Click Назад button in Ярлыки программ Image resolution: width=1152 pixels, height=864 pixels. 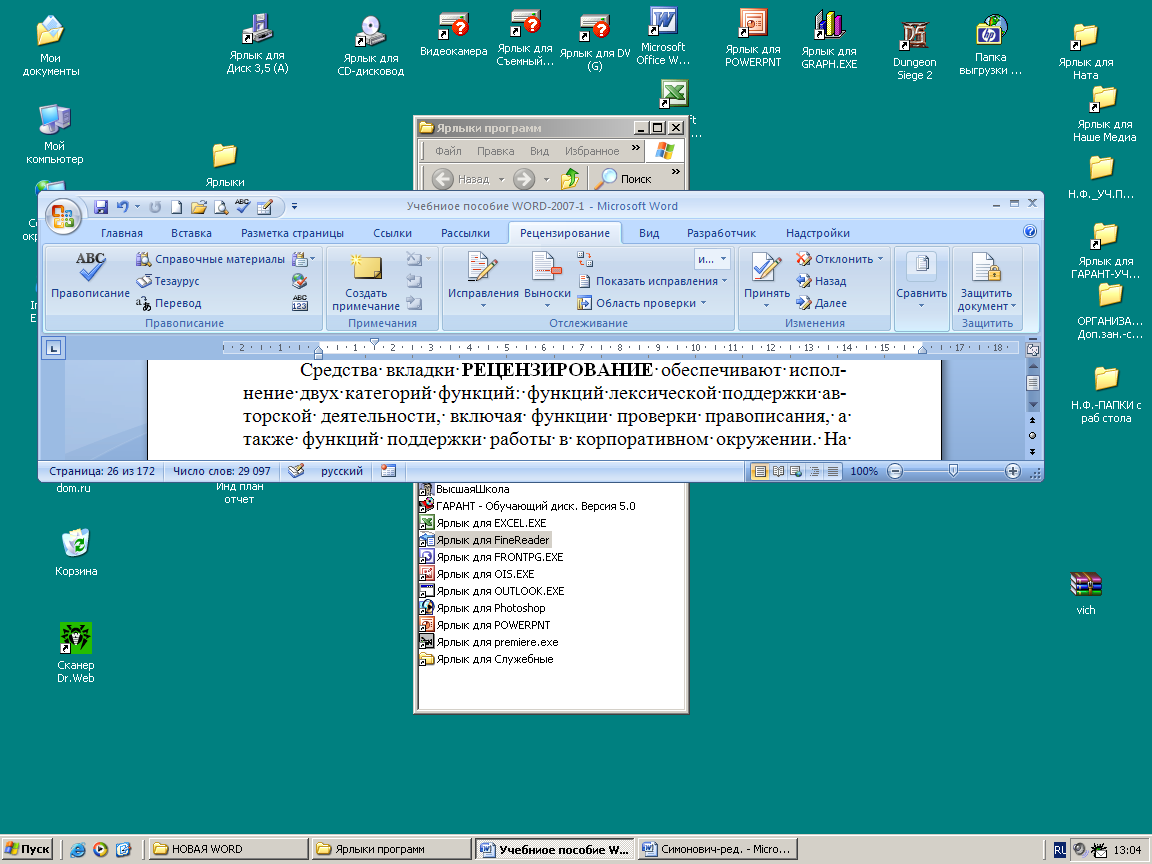461,179
